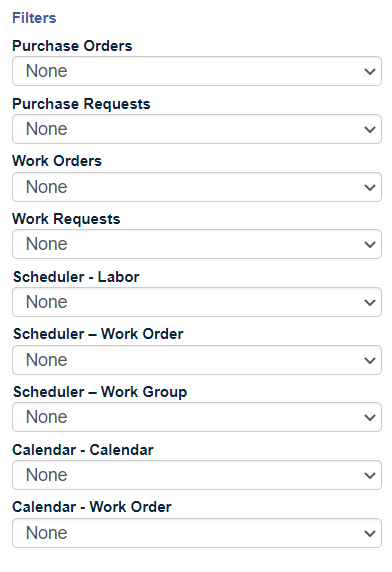392x572 pixels.
Task: Expand the Scheduler - Labor dropdown
Action: [197, 302]
